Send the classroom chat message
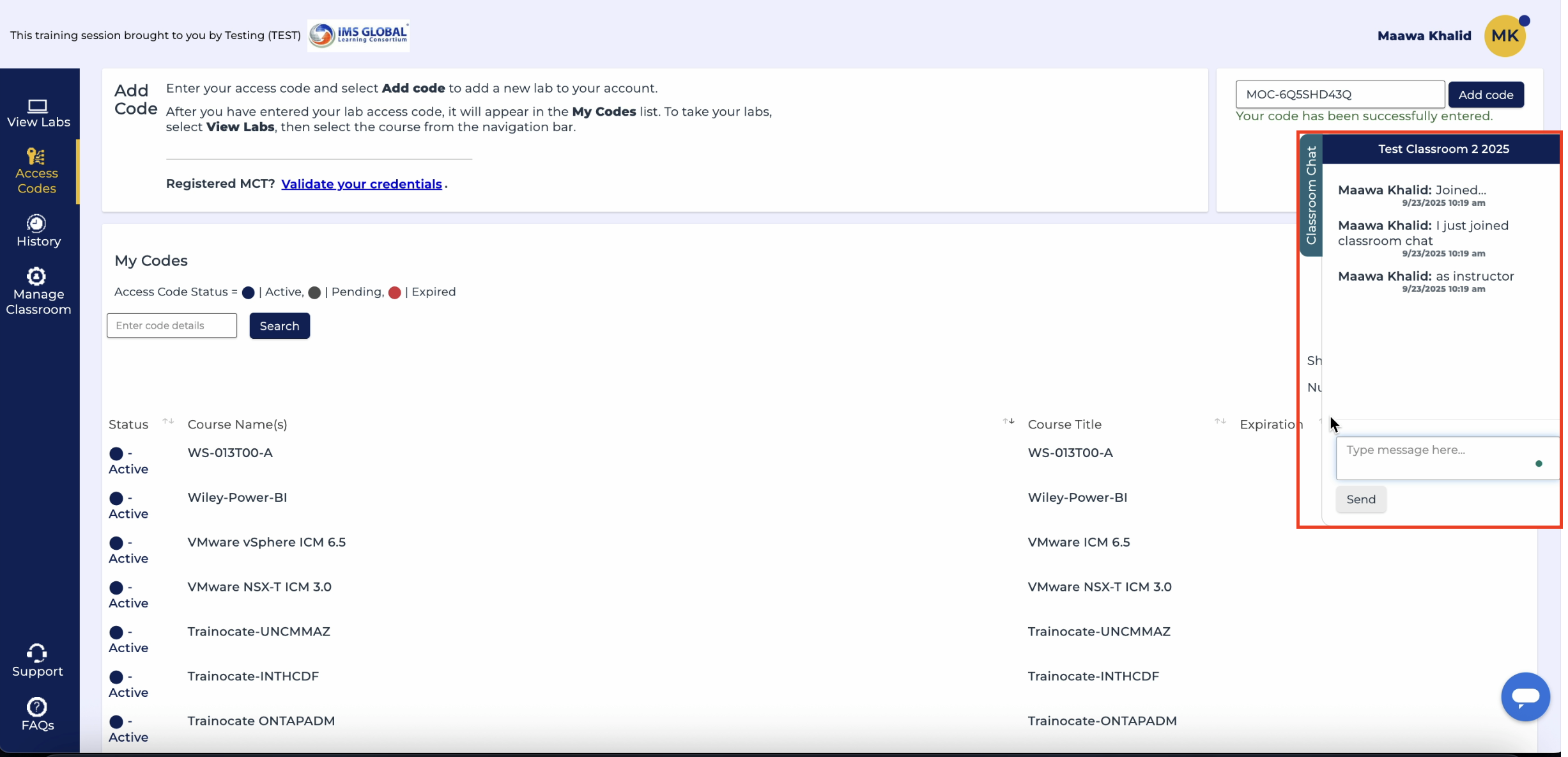1568x757 pixels. 1360,499
